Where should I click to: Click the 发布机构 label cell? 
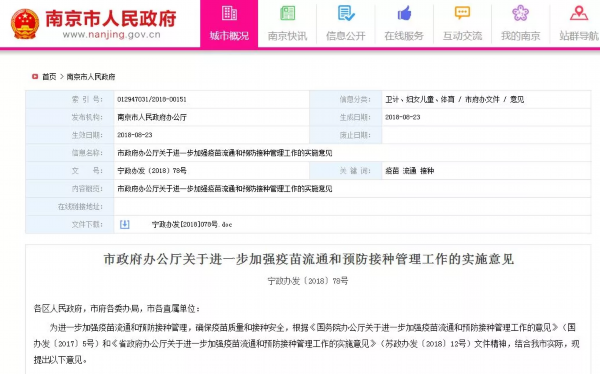coord(70,118)
